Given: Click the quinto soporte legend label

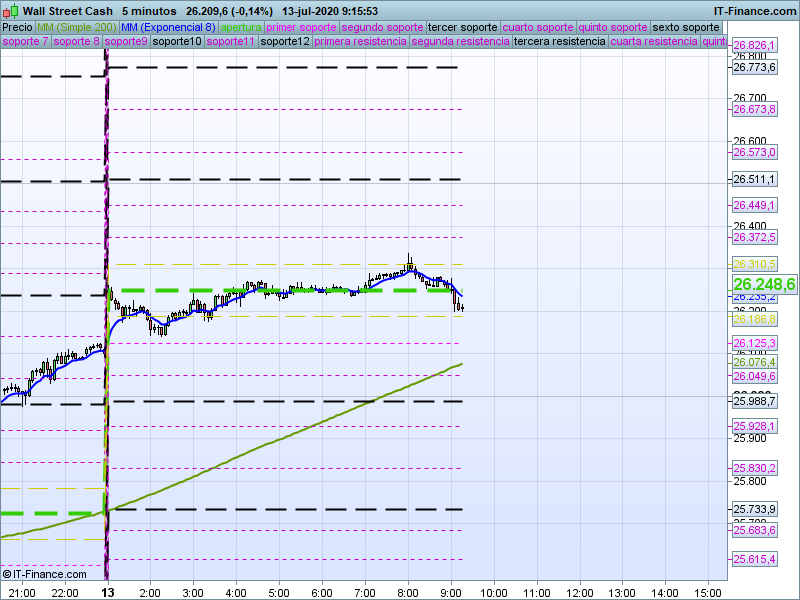Looking at the screenshot, I should tap(613, 27).
